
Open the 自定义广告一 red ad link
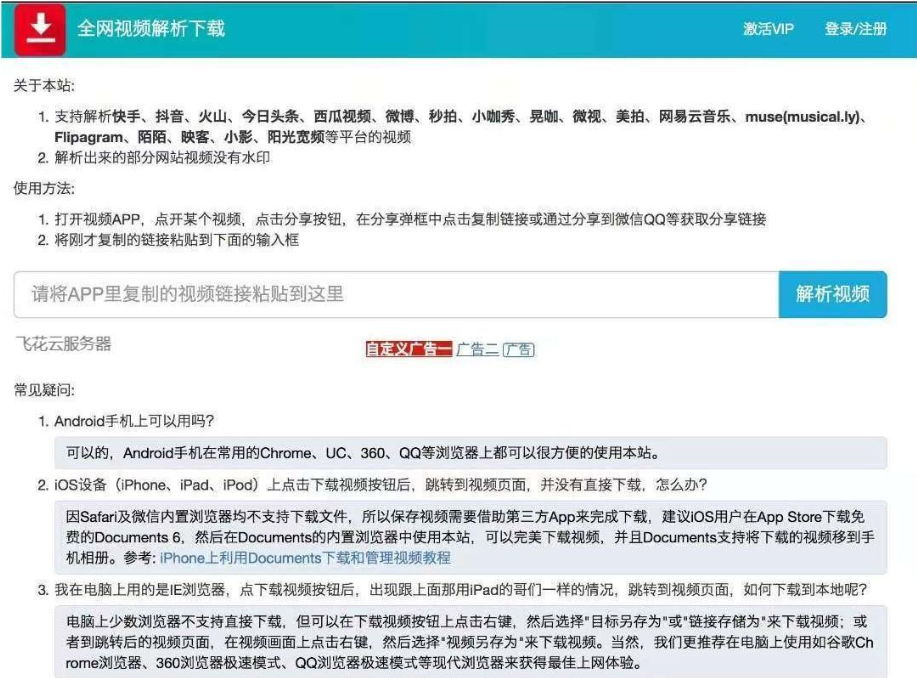coord(409,349)
